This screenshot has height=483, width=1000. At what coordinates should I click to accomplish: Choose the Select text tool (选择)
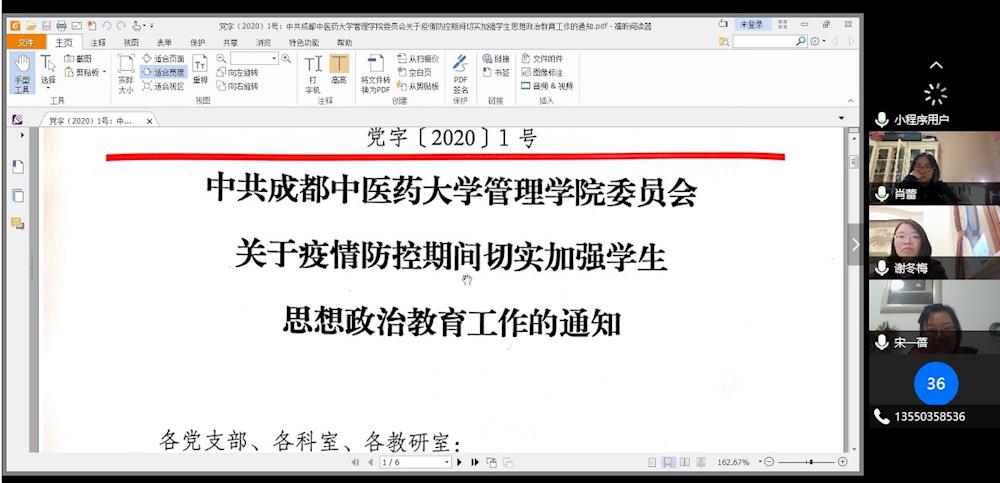(x=48, y=70)
